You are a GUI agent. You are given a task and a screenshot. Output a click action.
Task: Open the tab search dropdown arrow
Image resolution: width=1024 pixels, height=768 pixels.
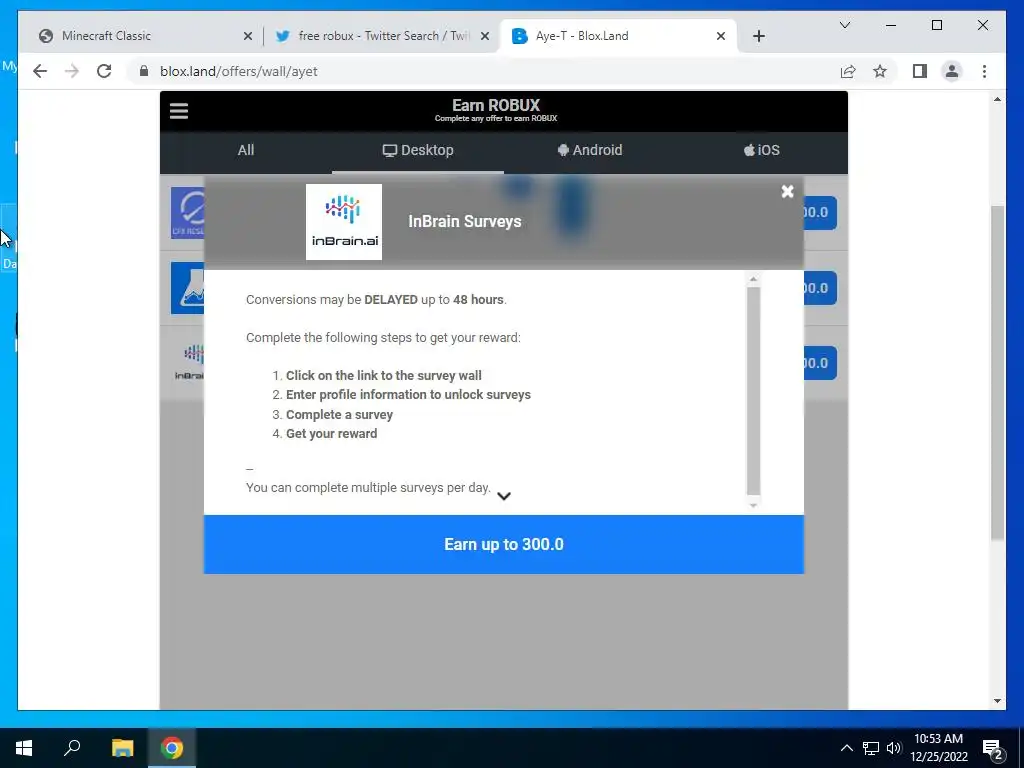point(844,25)
